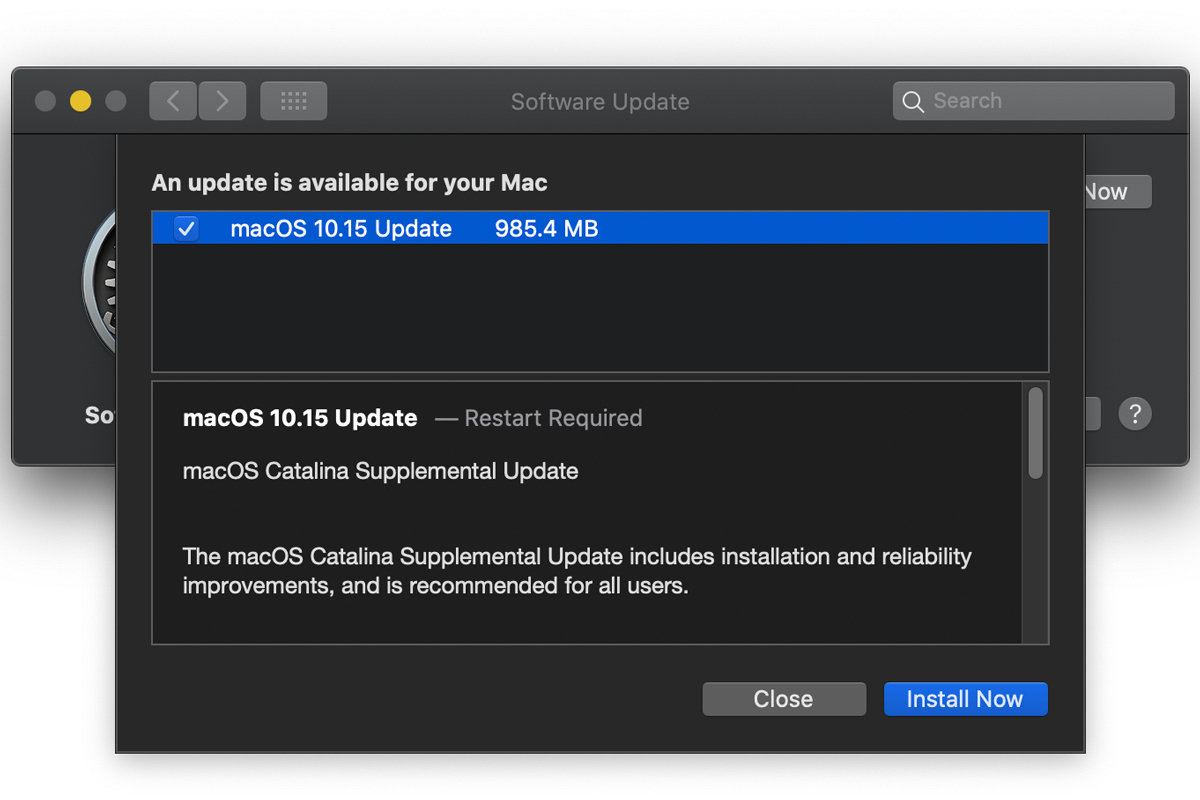Screen dimensions: 1200x800
Task: Open help with the question mark button
Action: click(x=1135, y=413)
